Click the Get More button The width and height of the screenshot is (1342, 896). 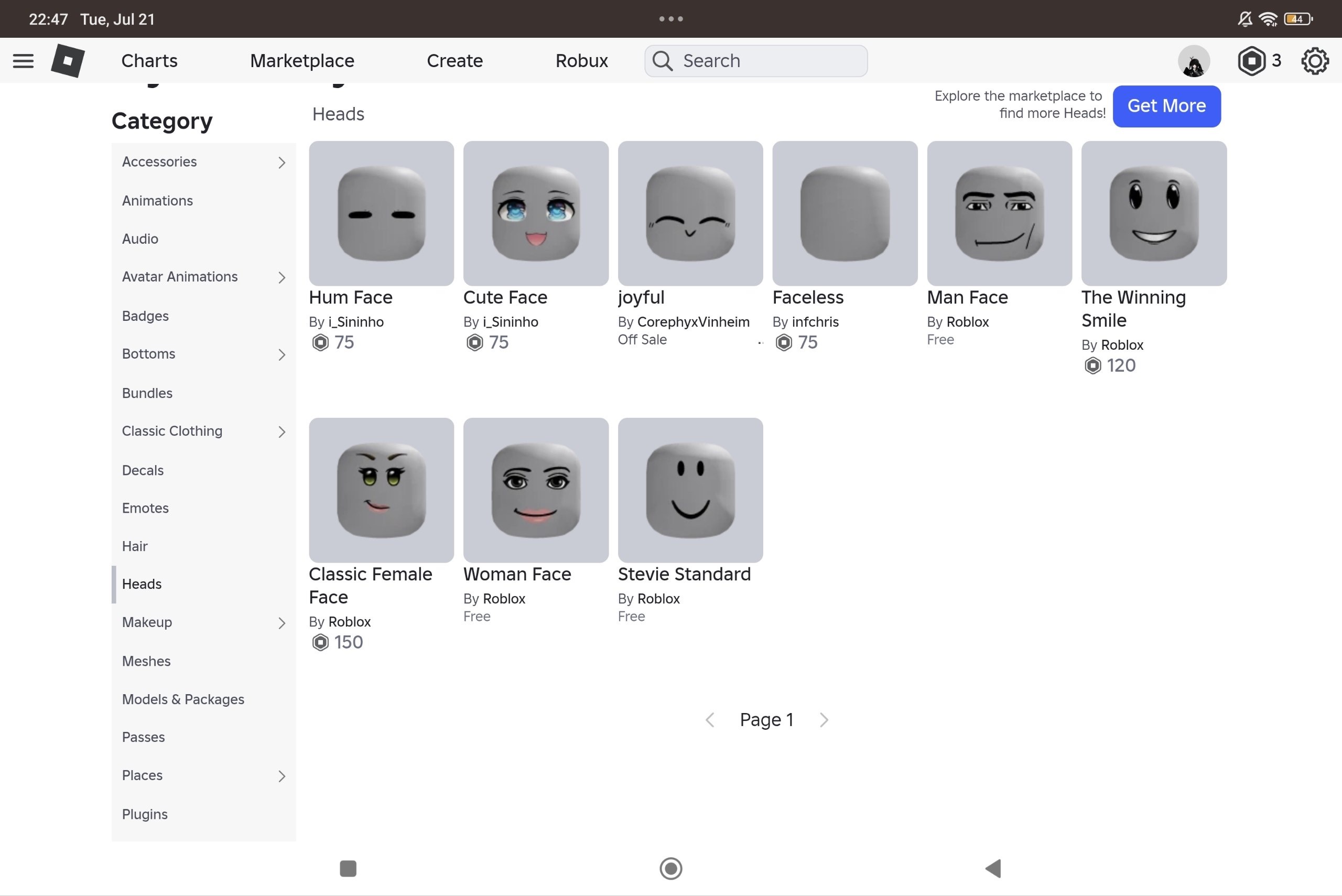coord(1166,106)
